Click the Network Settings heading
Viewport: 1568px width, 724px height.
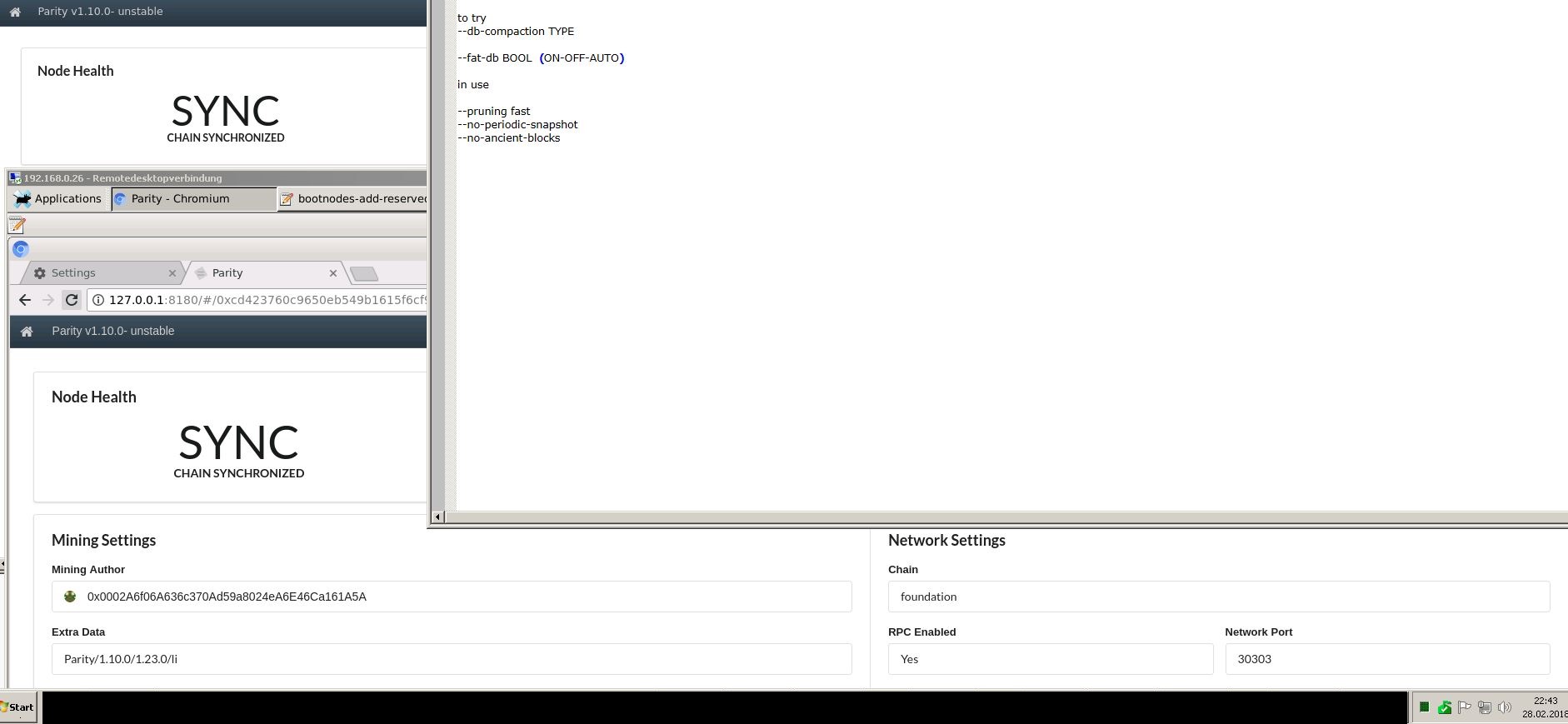tap(946, 540)
